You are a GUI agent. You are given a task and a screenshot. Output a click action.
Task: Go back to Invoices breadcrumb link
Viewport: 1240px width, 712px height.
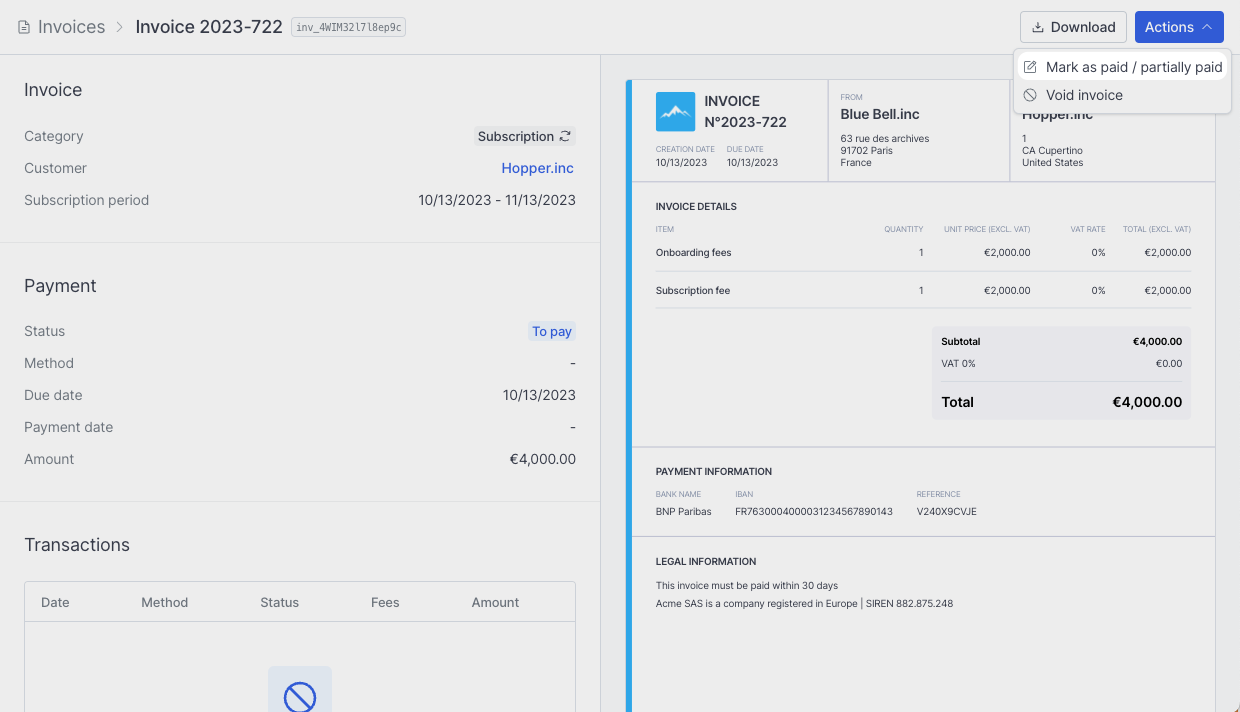71,27
